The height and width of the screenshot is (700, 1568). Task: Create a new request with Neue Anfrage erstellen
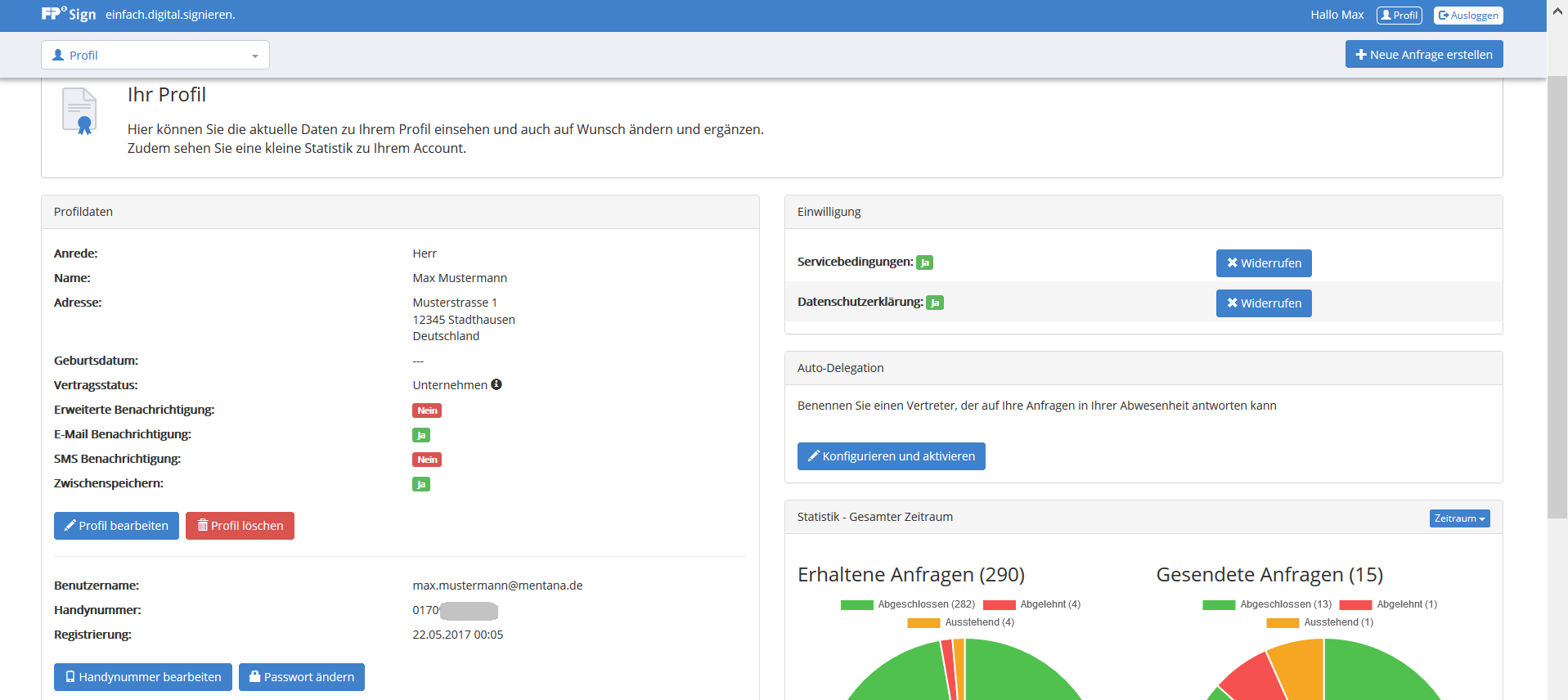click(1423, 55)
